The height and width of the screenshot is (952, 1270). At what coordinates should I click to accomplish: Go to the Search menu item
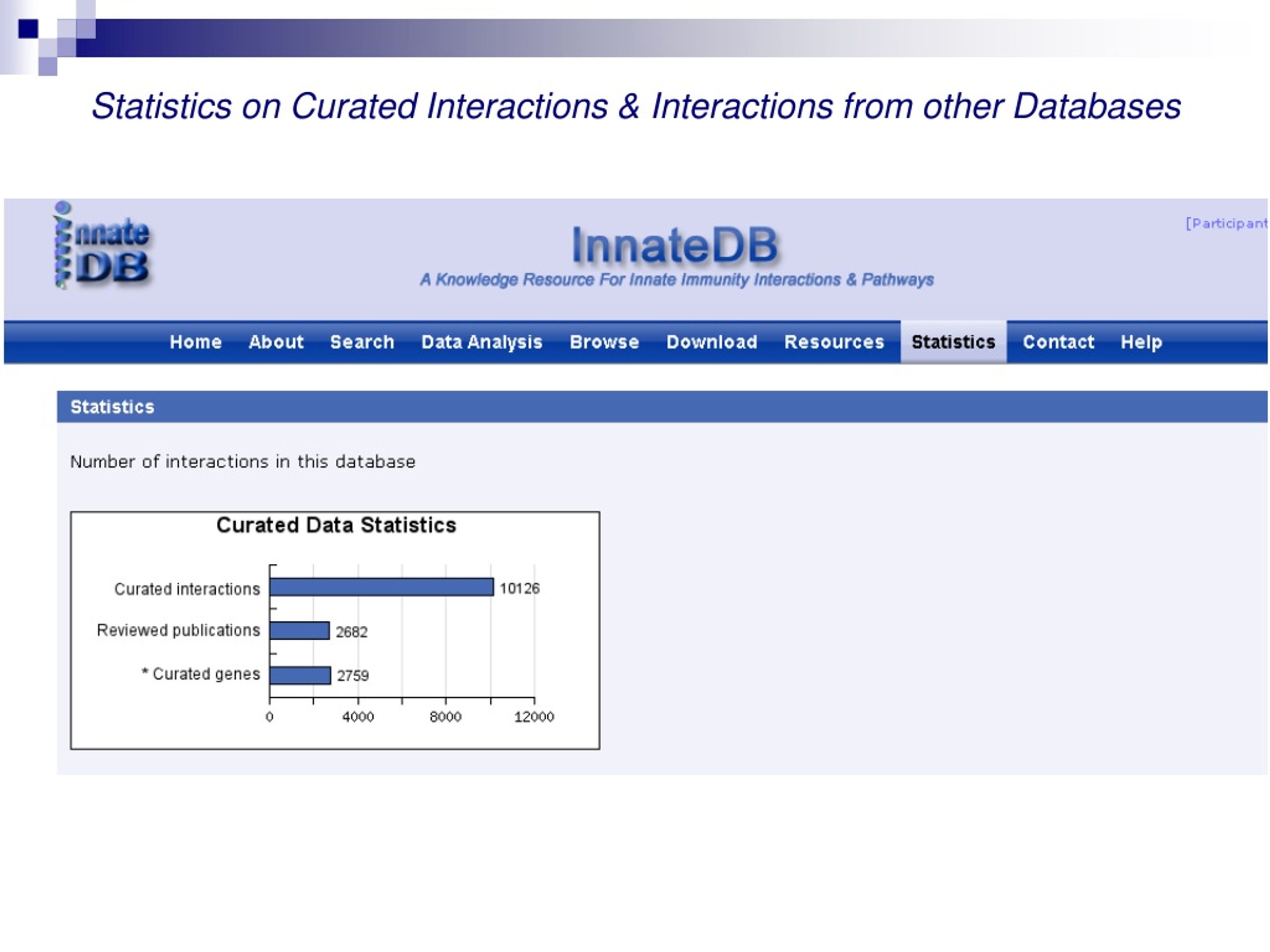(x=362, y=342)
